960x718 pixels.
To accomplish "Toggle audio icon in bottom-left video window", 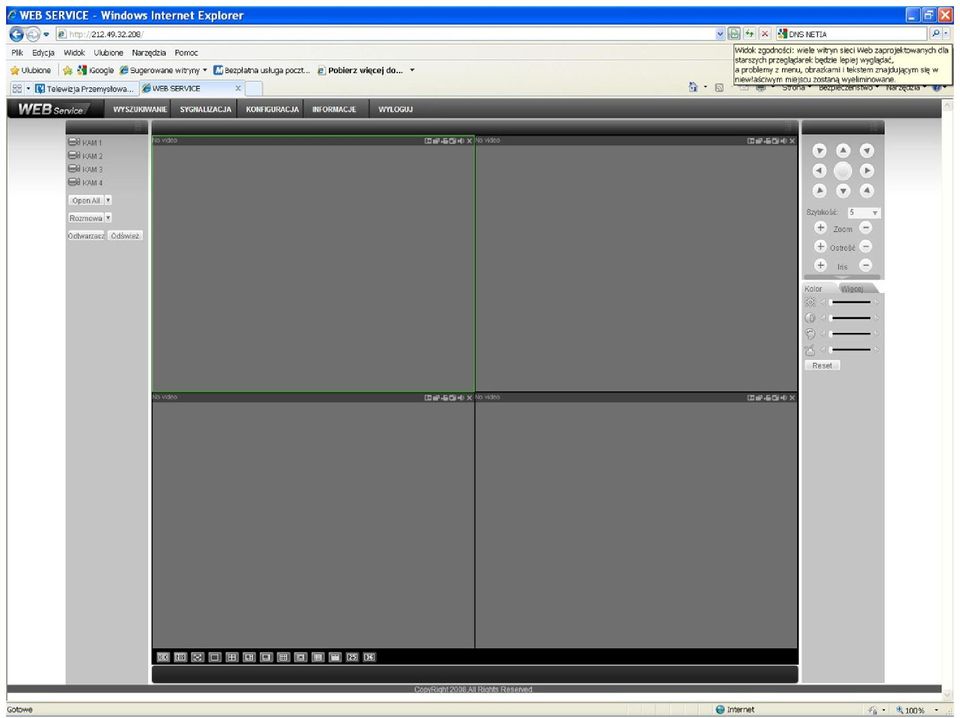I will [460, 398].
